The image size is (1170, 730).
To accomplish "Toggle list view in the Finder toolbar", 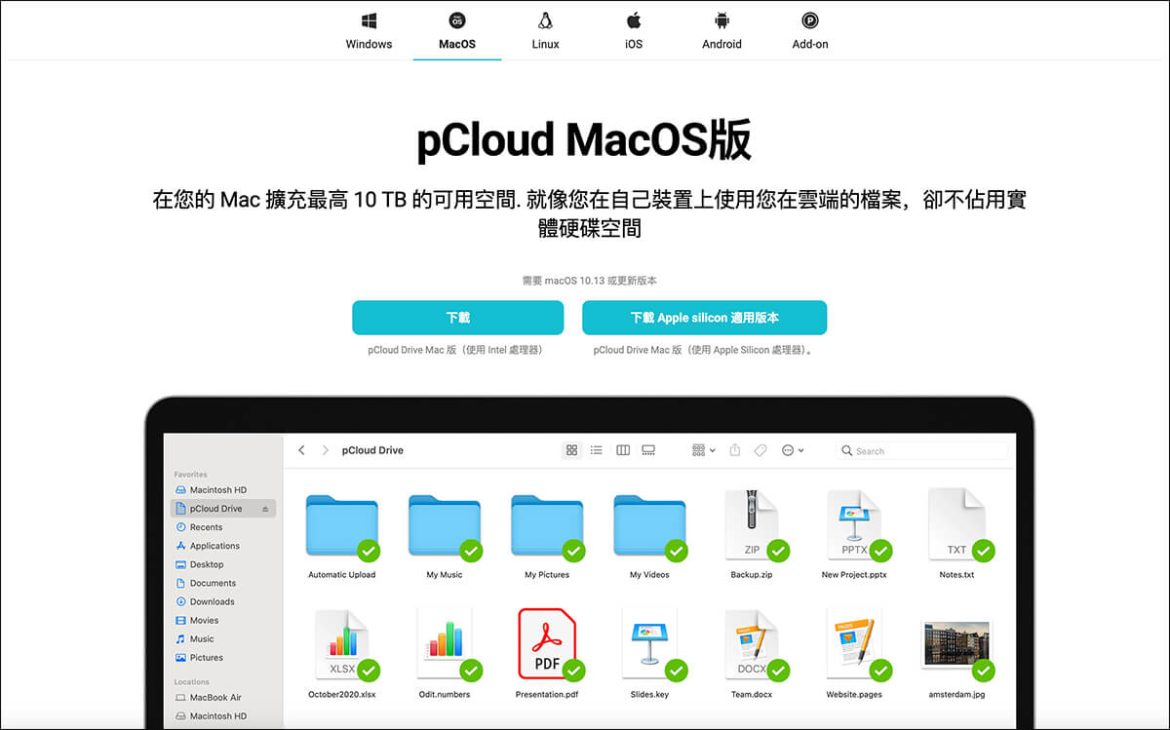I will click(x=597, y=450).
